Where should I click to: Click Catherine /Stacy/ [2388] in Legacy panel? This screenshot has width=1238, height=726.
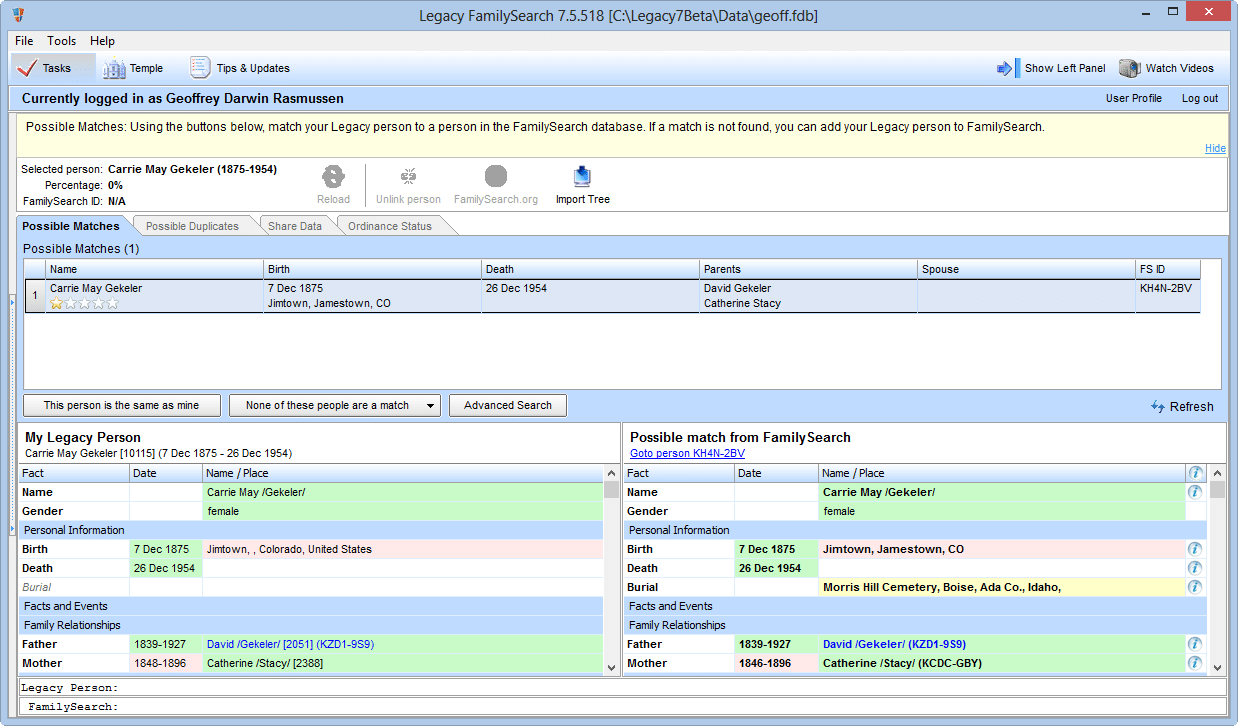[x=264, y=663]
